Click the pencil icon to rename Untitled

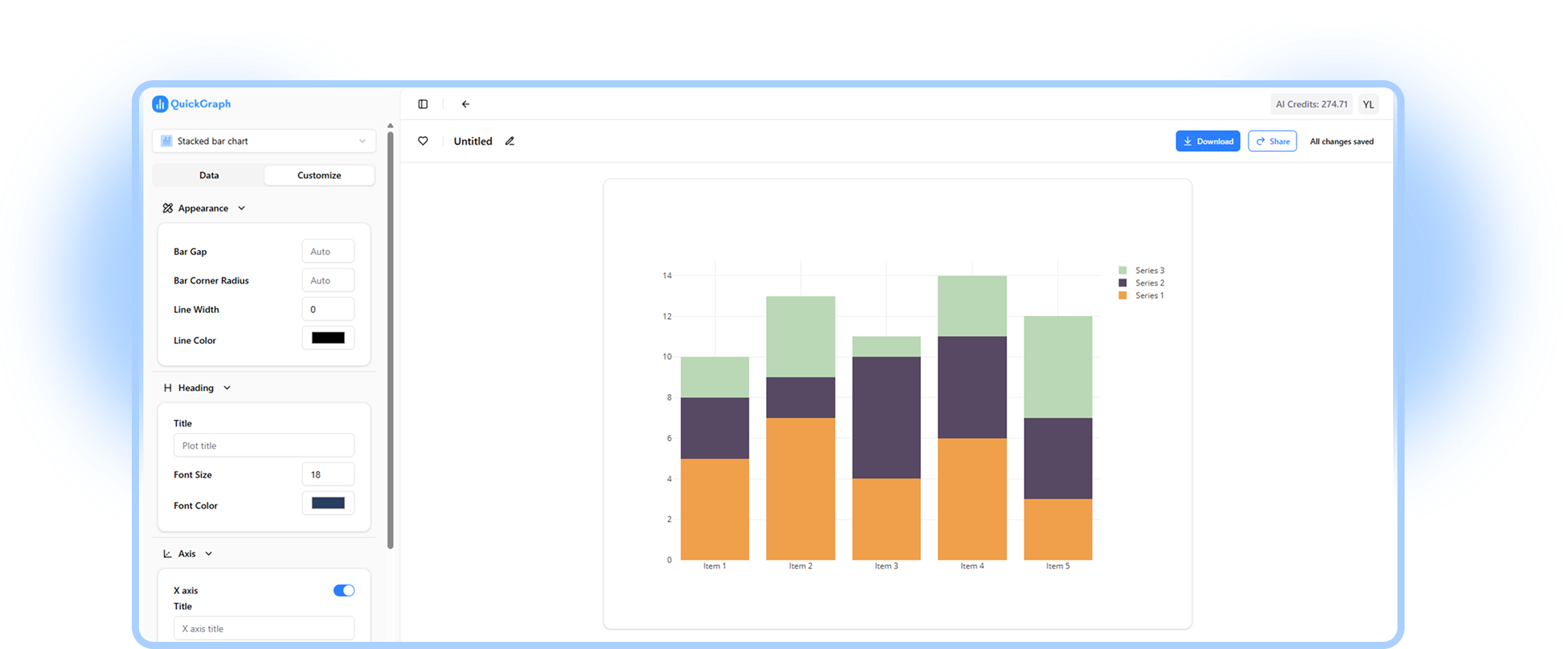click(510, 141)
